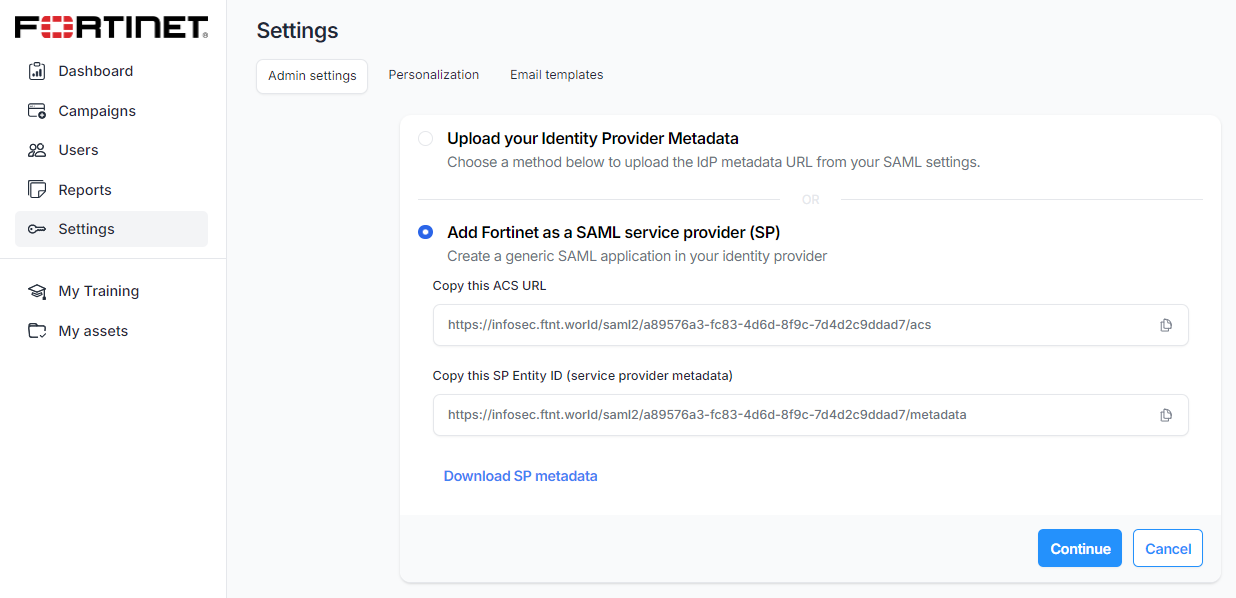The image size is (1236, 598).
Task: Click inside the ACS URL field
Action: coord(780,325)
